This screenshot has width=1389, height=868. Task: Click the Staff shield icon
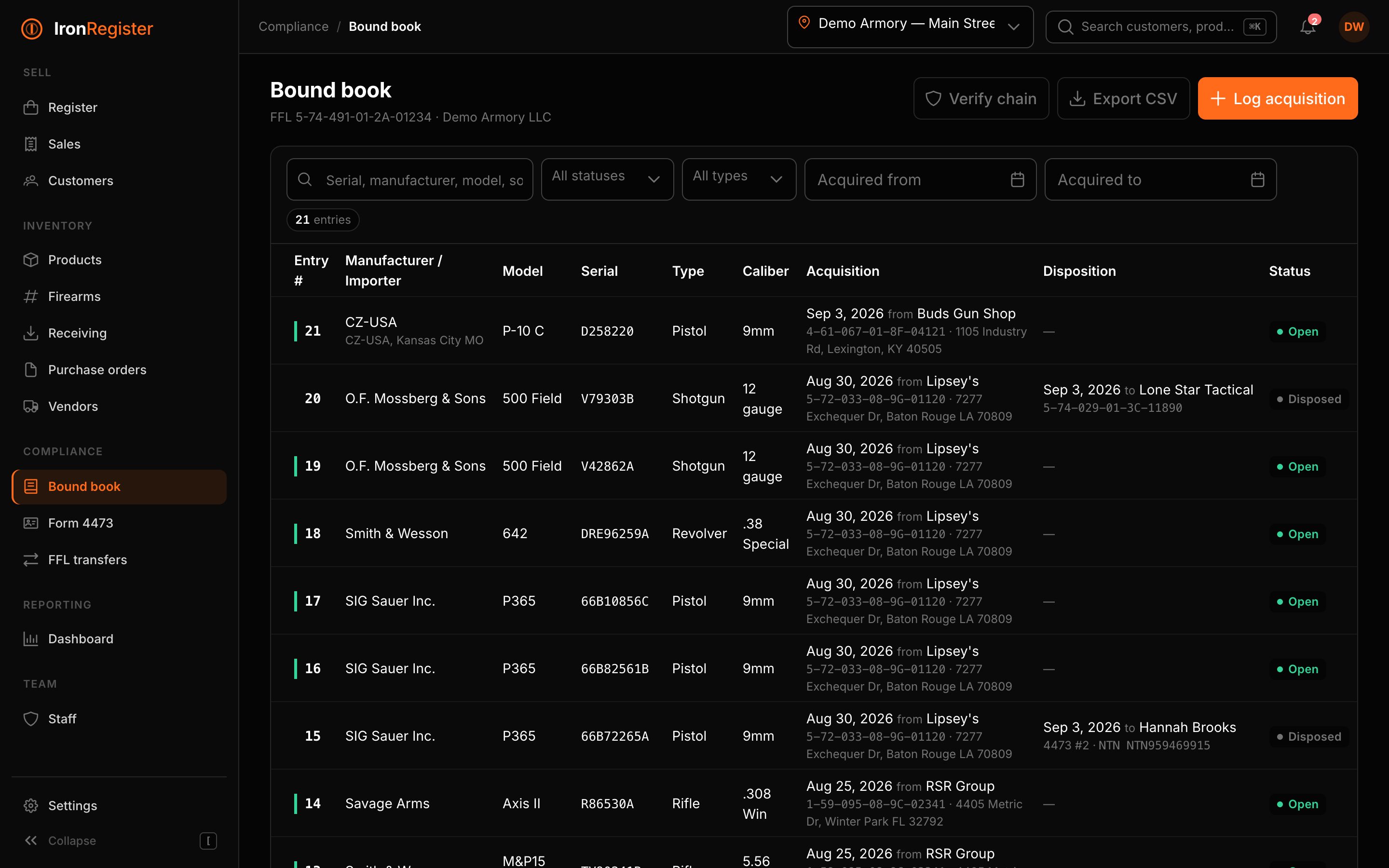pos(31,719)
